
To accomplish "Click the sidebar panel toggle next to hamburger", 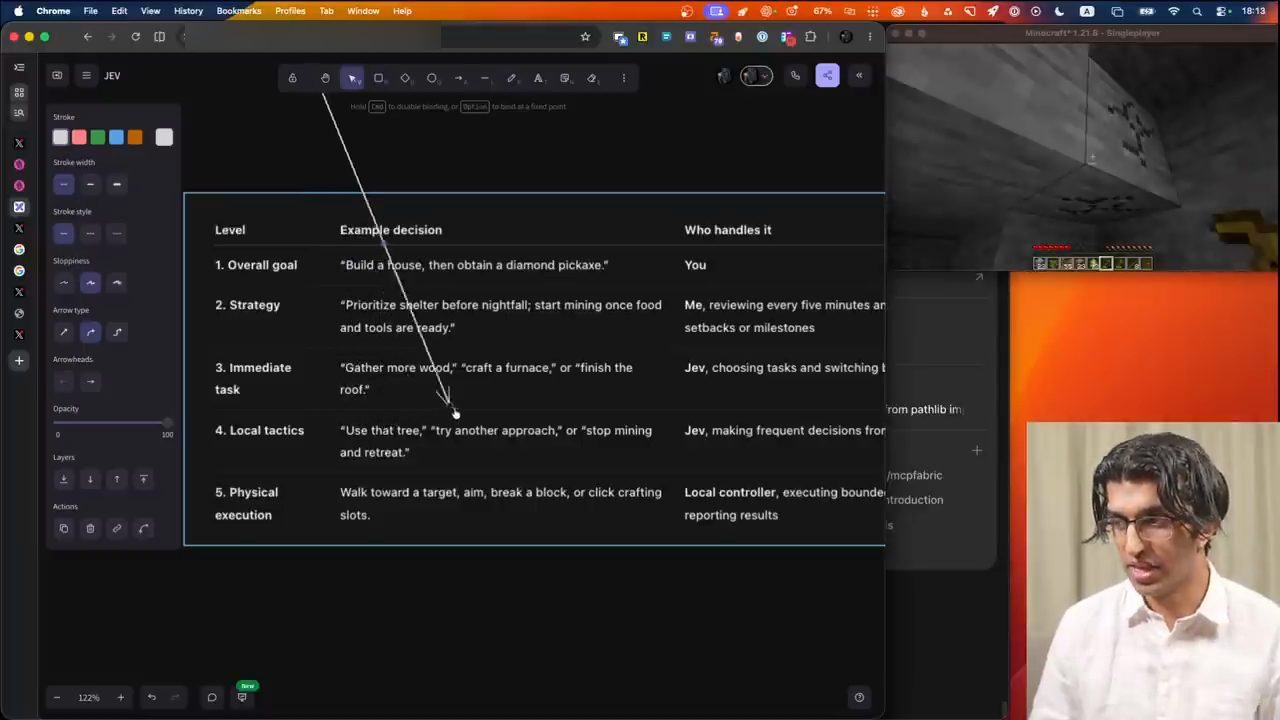I will point(57,76).
